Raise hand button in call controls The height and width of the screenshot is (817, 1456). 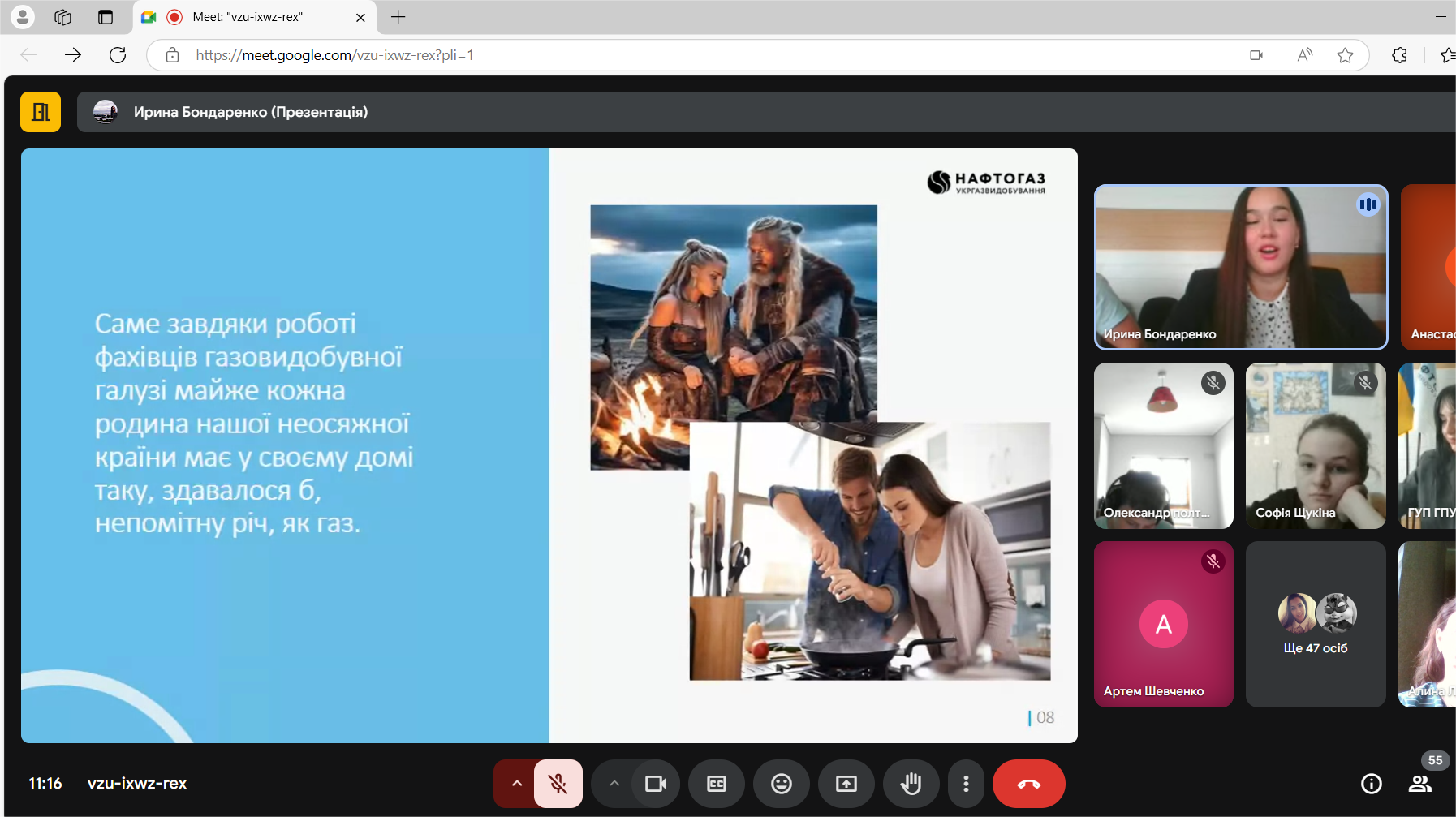[911, 784]
